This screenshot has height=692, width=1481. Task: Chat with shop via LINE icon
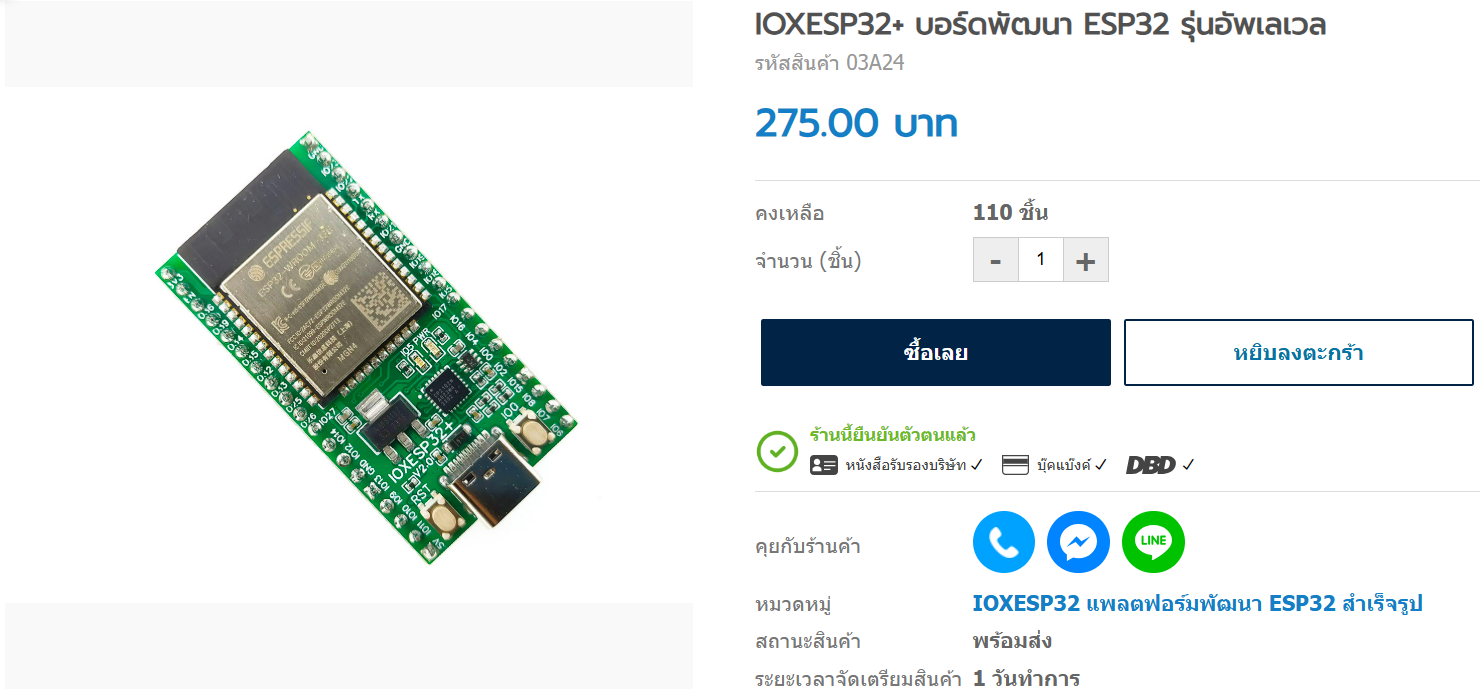[1153, 542]
